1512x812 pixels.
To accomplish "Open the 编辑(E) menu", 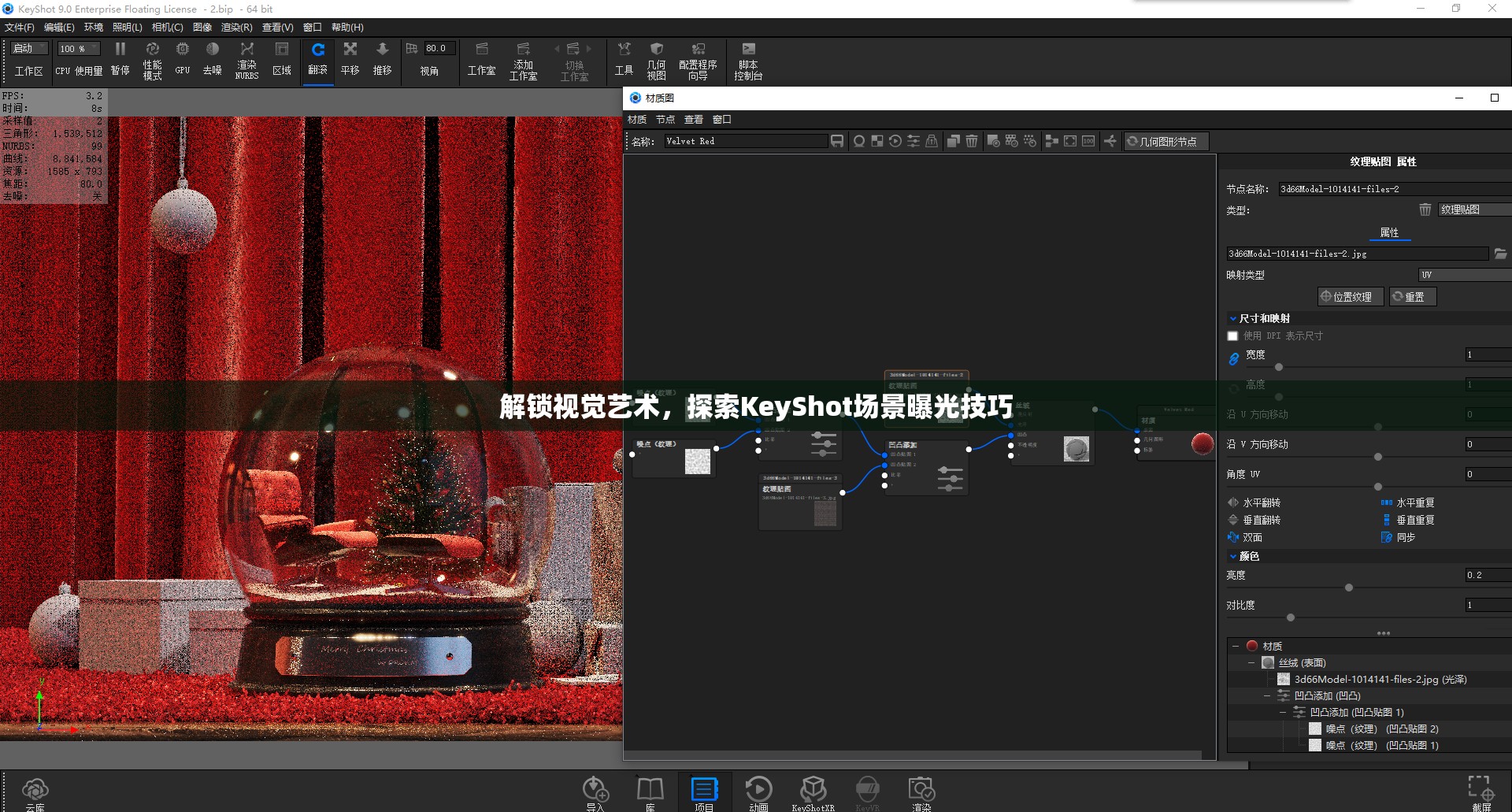I will point(59,28).
